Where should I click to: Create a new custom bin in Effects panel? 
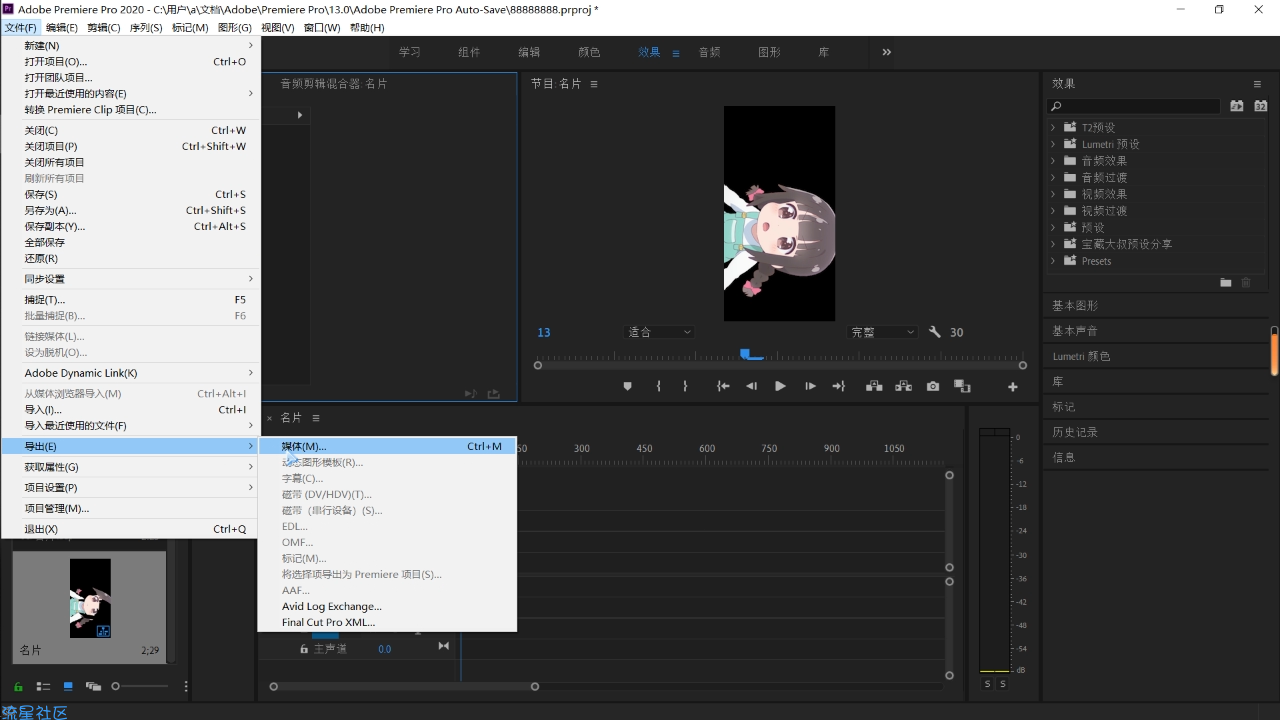(x=1226, y=283)
